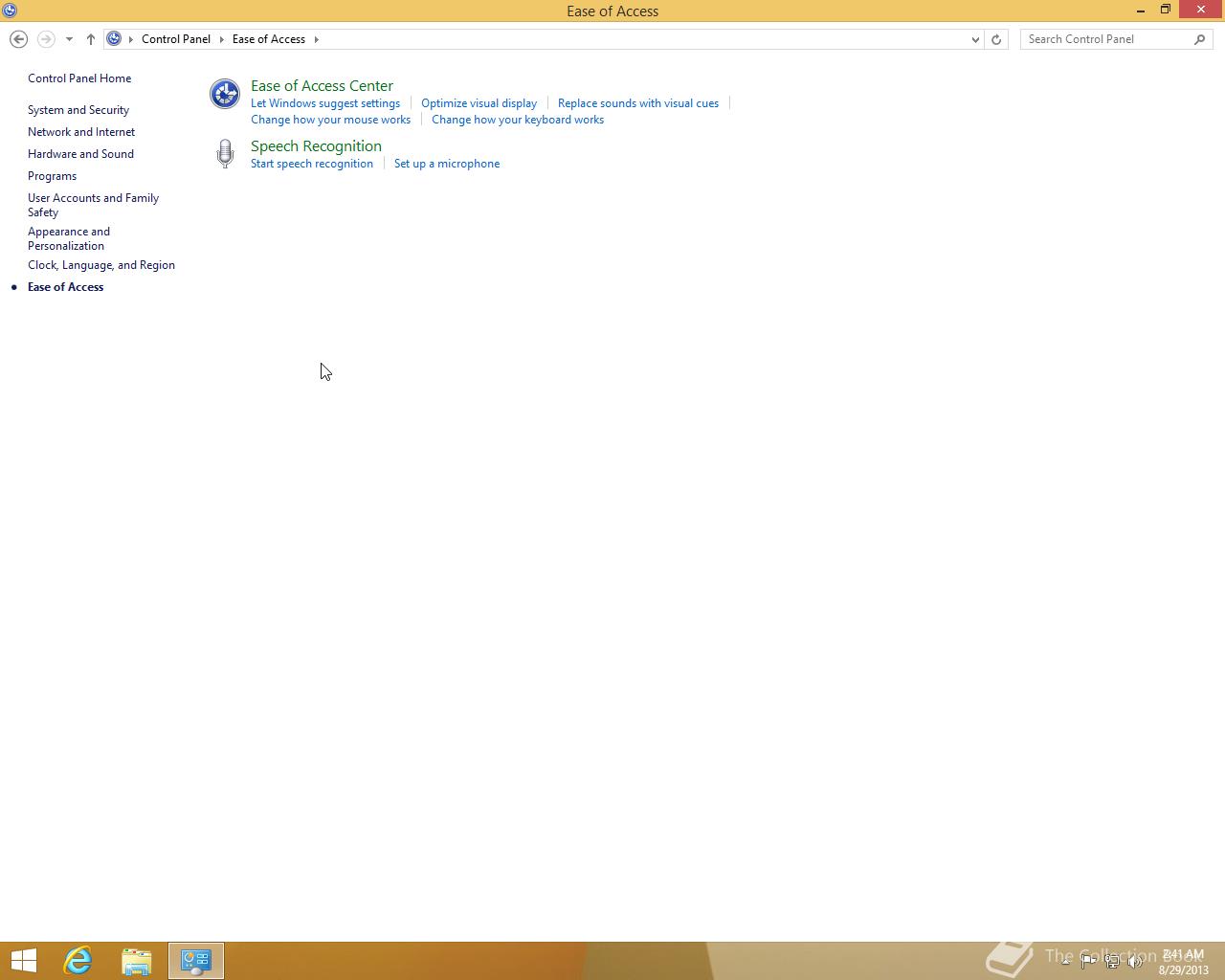Image resolution: width=1225 pixels, height=980 pixels.
Task: Open recent locations dropdown arrow
Action: point(69,39)
